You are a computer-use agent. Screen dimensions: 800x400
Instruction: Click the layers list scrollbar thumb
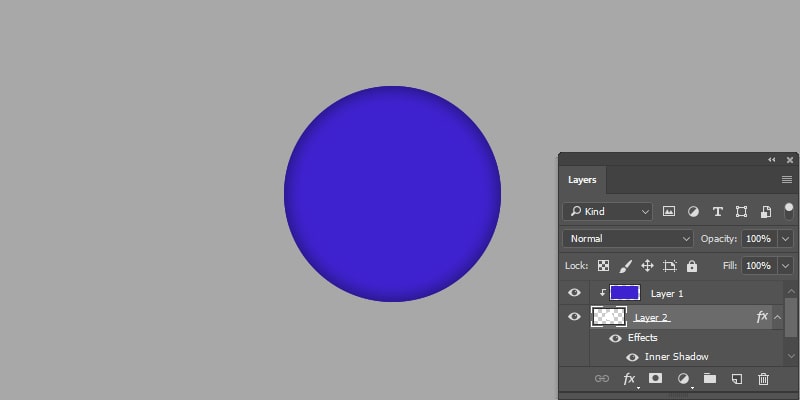(x=791, y=317)
